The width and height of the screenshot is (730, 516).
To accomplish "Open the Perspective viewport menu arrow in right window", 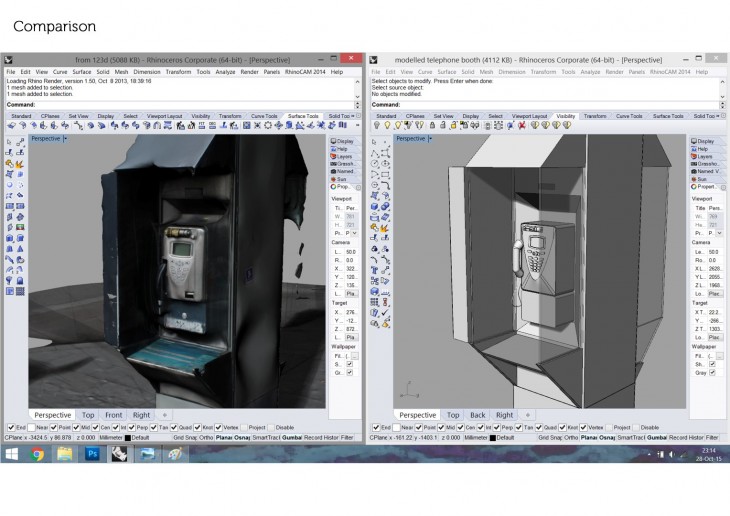I will [x=433, y=138].
